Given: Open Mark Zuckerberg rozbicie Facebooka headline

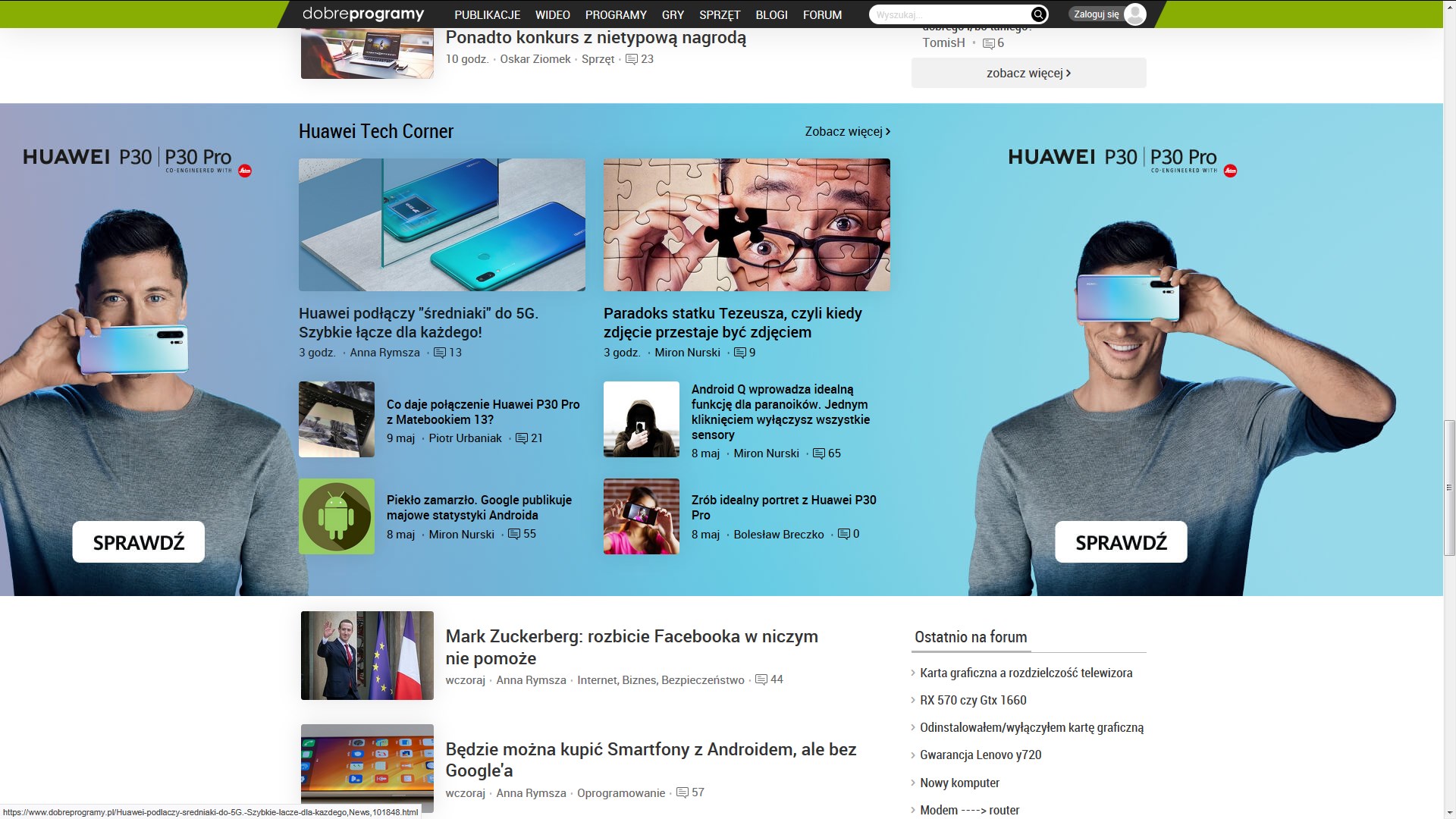Looking at the screenshot, I should (x=632, y=647).
